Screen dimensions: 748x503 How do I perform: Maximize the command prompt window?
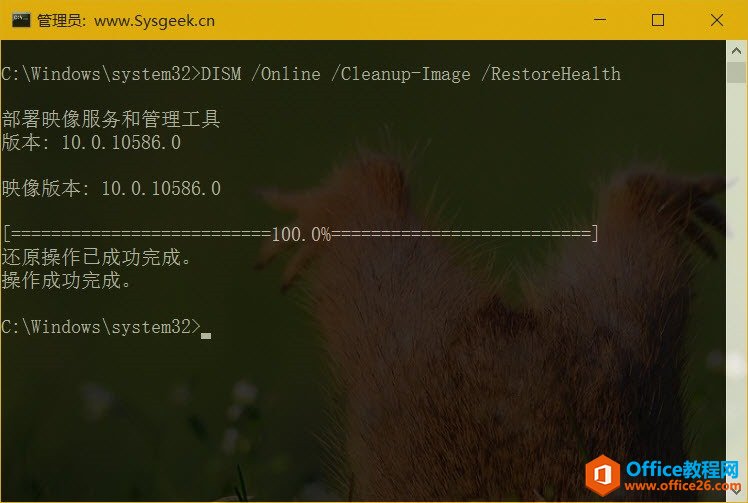(658, 20)
